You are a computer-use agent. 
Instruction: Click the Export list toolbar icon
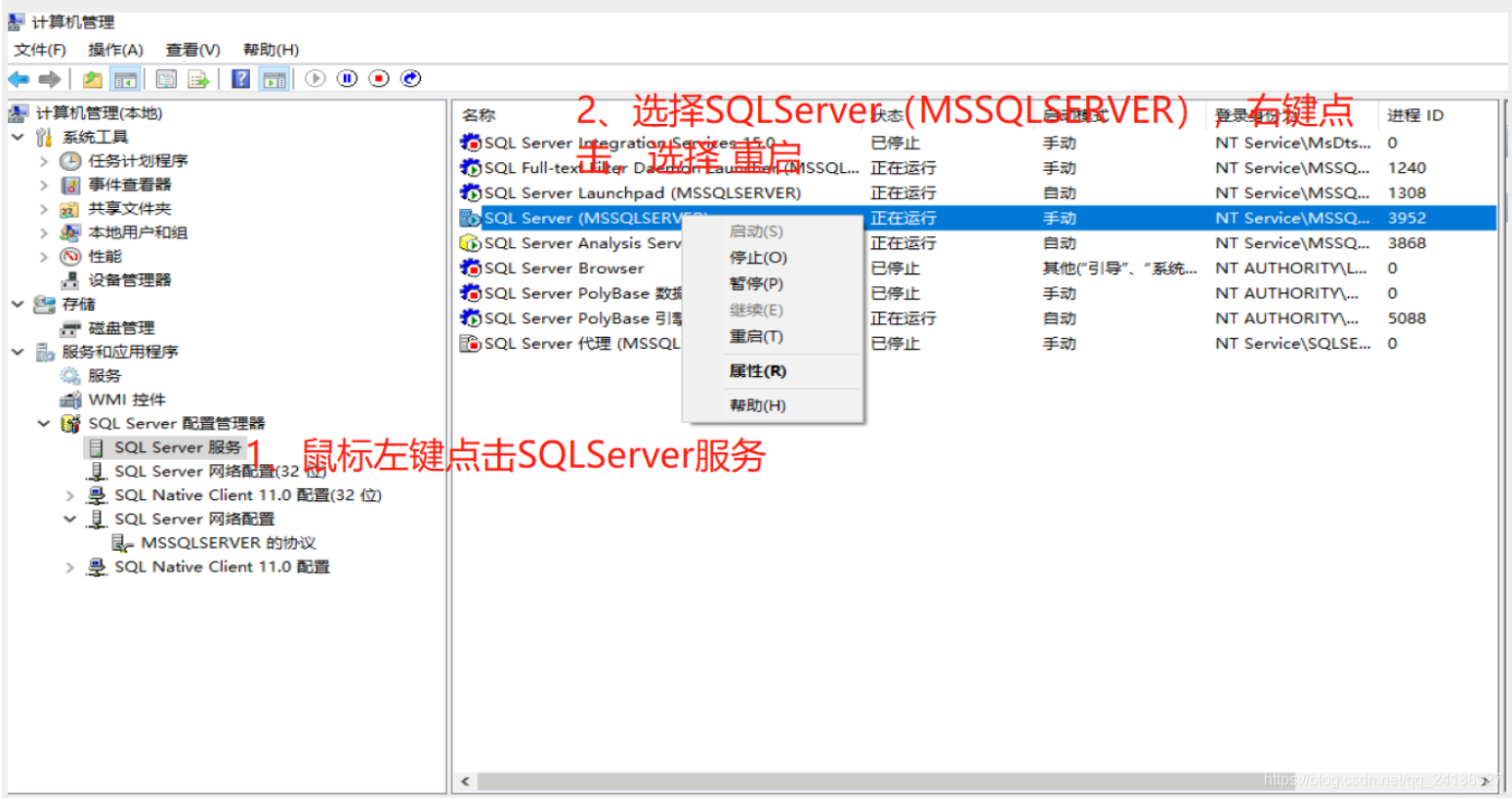(x=198, y=79)
